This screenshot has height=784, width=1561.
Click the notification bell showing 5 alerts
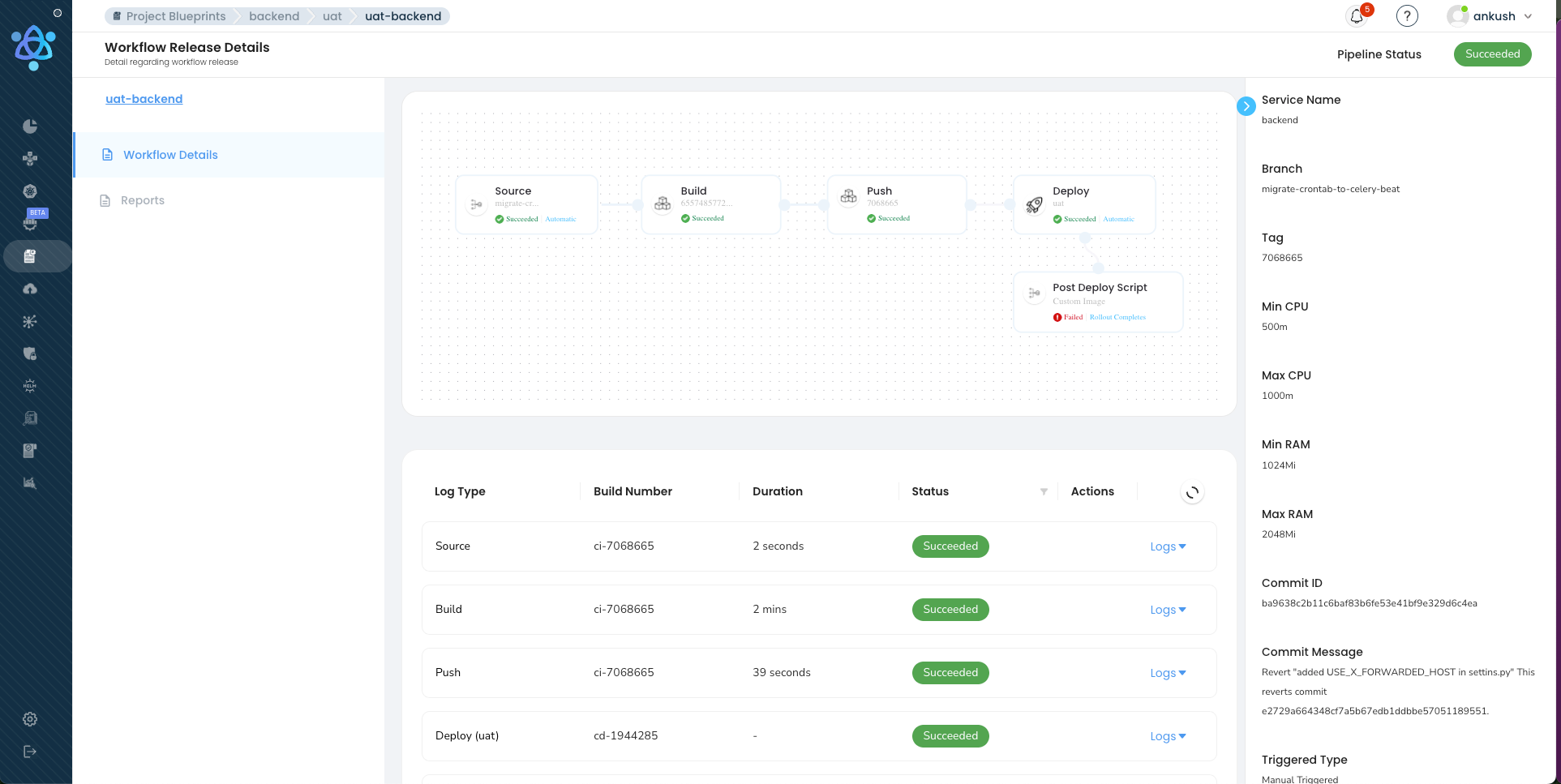[1356, 15]
